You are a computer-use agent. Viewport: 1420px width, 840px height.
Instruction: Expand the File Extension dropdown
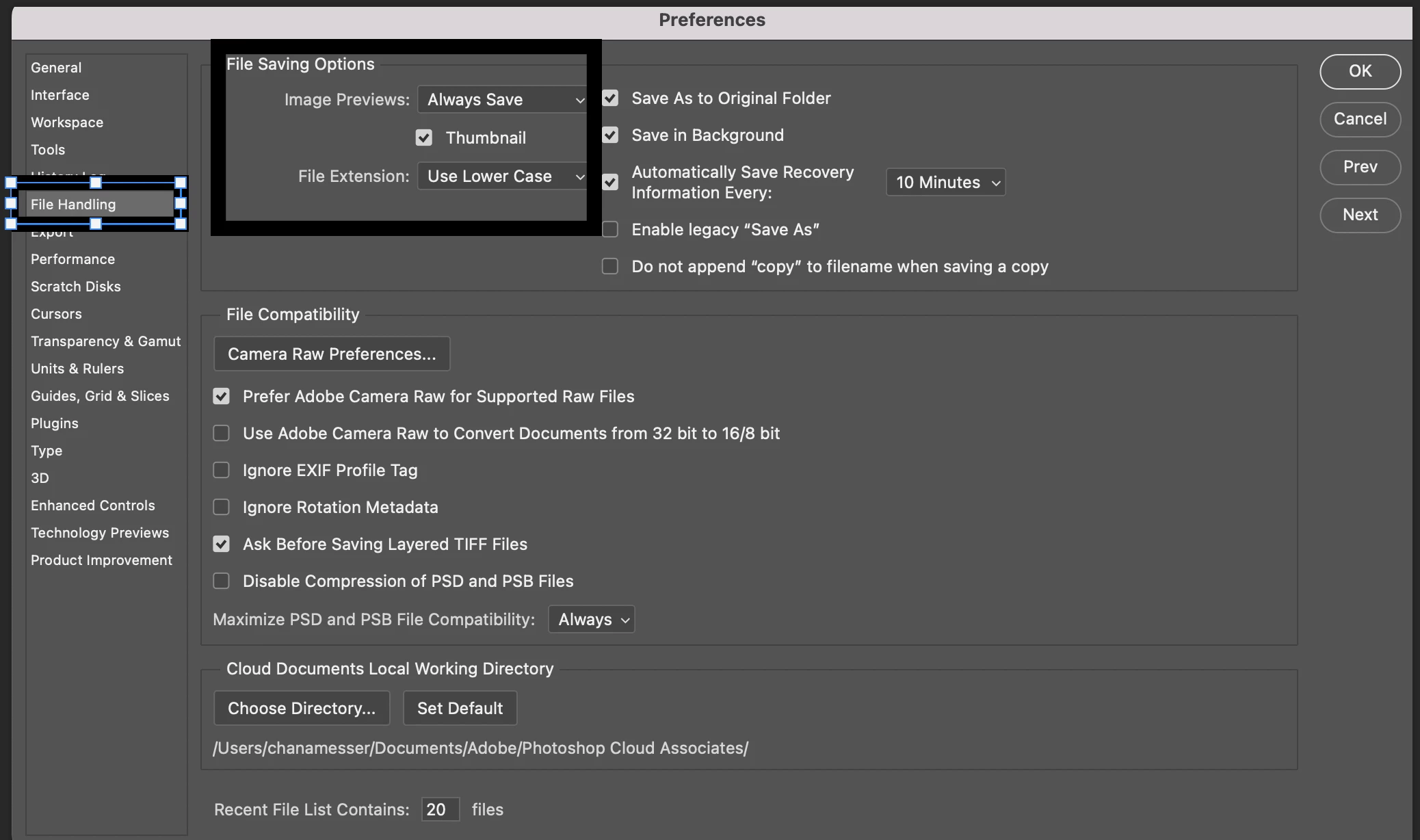(502, 176)
